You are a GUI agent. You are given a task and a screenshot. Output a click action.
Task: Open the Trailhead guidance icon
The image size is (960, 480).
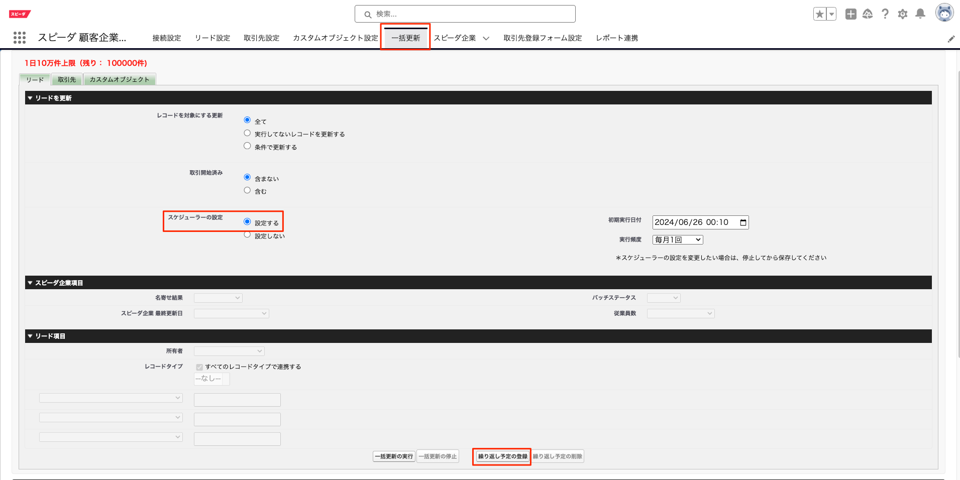point(867,14)
